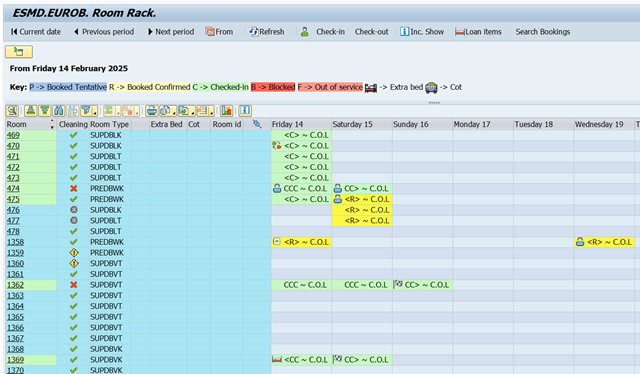Viewport: 640px width, 374px height.
Task: Click the red cross cleaning status for room 474
Action: coord(73,189)
